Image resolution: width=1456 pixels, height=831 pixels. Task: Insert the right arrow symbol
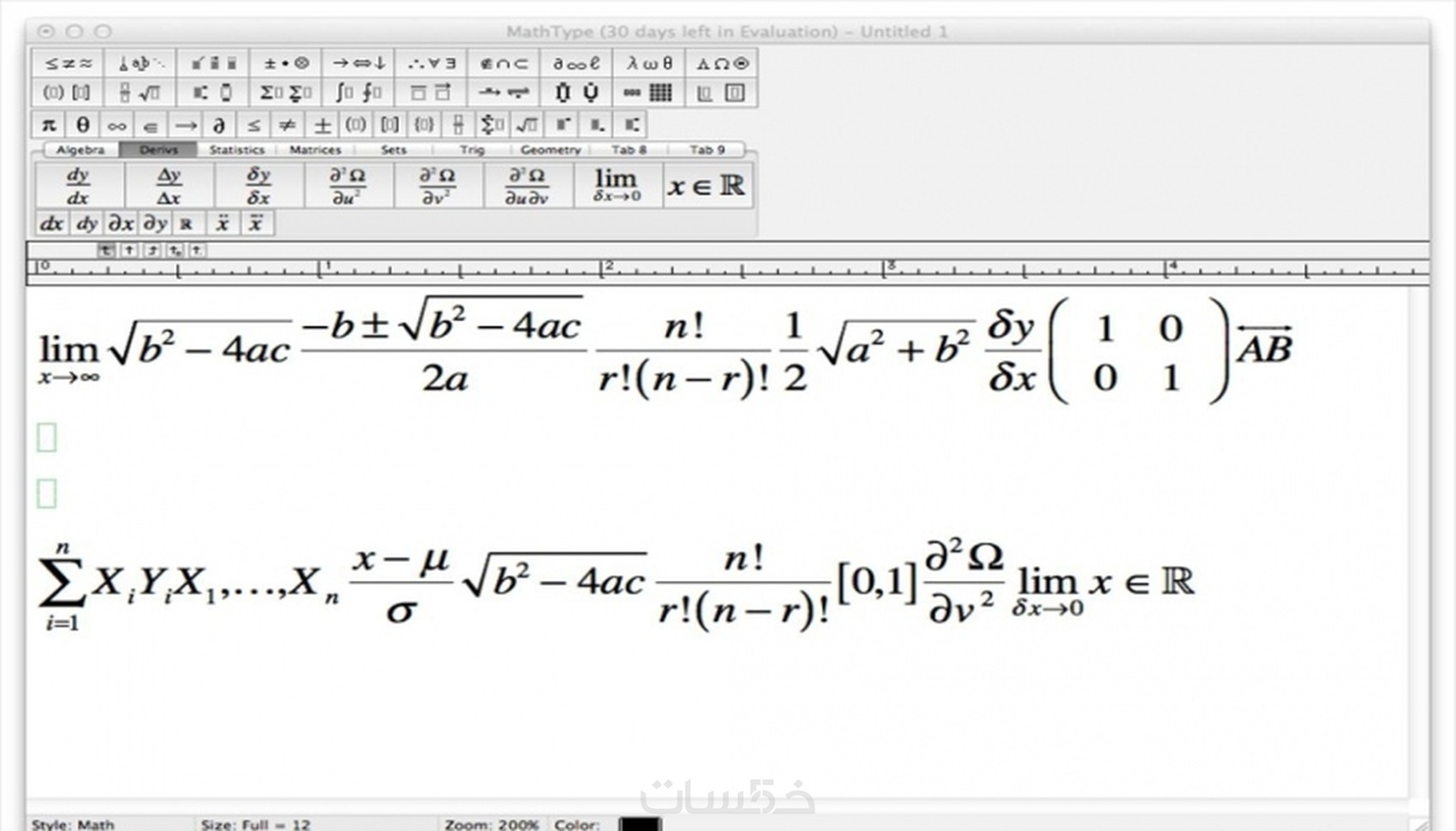click(x=185, y=125)
